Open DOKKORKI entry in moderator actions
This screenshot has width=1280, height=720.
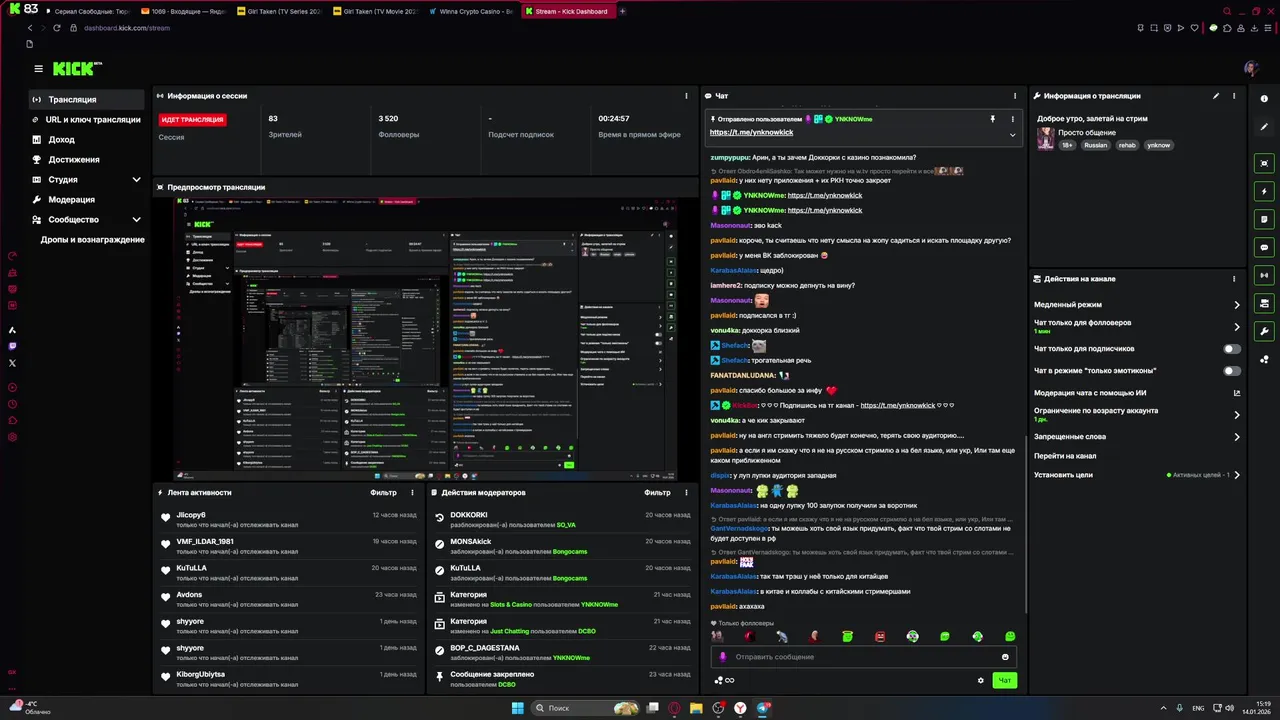click(563, 519)
